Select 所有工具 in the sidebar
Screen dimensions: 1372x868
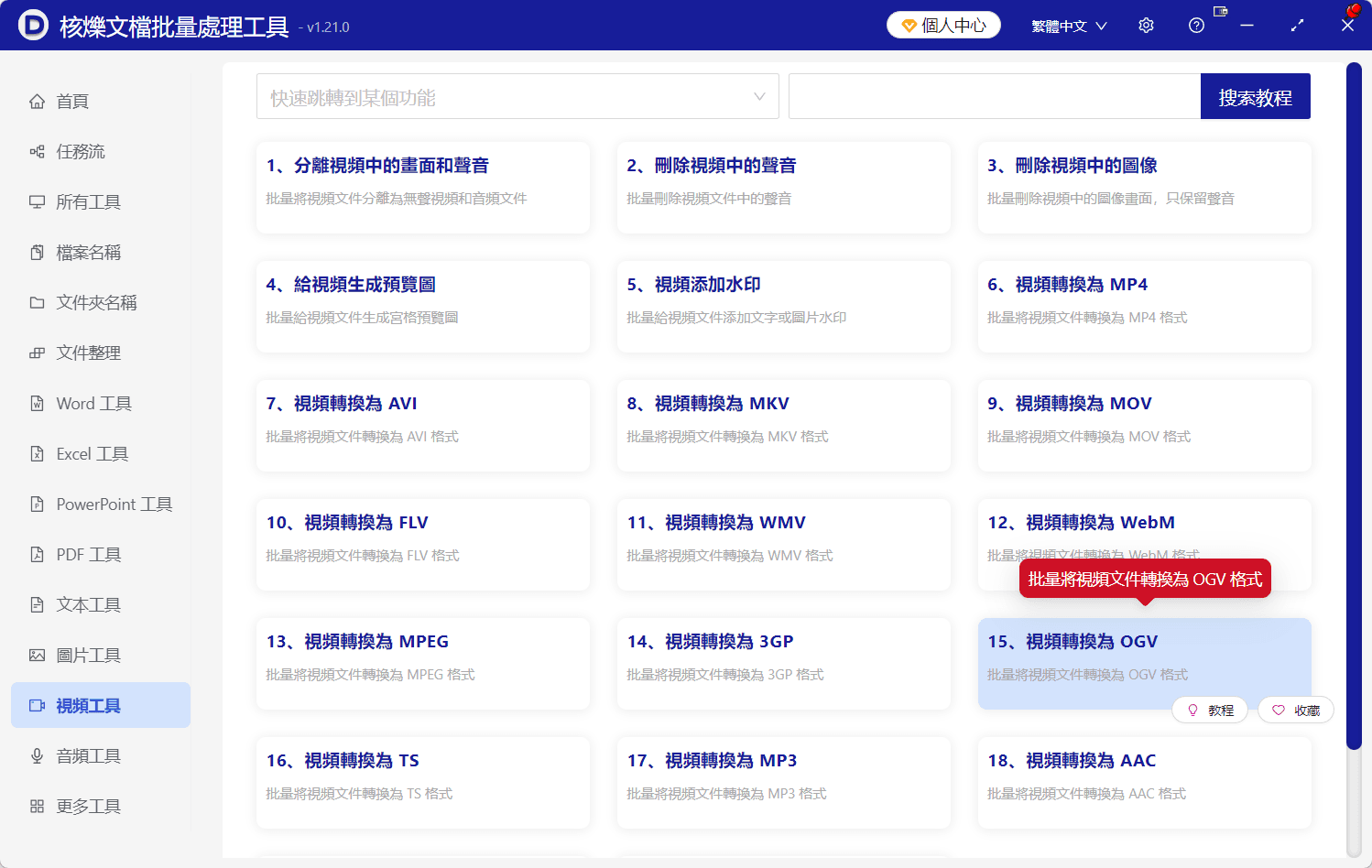(101, 202)
